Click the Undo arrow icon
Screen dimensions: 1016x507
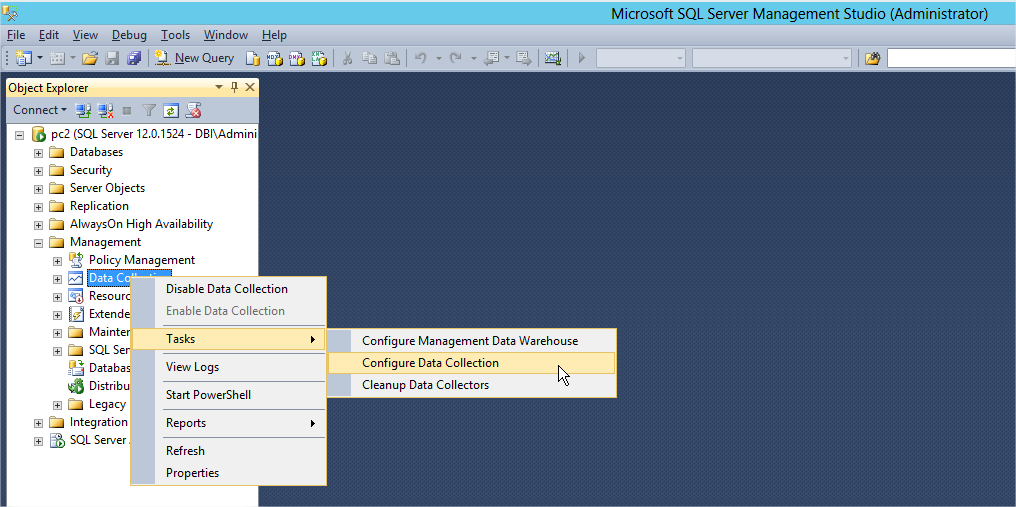coord(421,58)
